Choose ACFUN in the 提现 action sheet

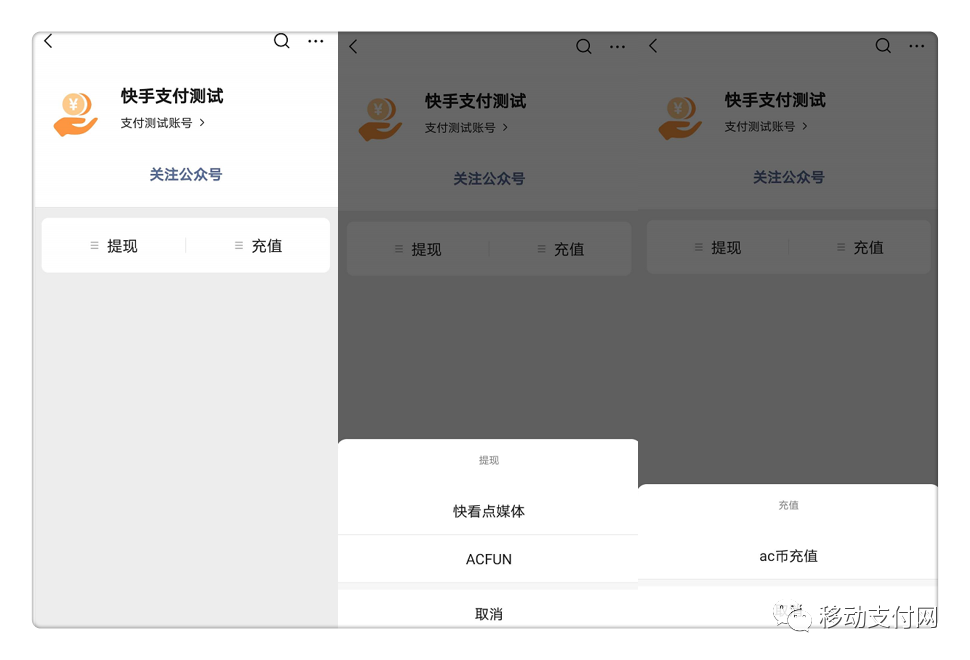coord(488,559)
